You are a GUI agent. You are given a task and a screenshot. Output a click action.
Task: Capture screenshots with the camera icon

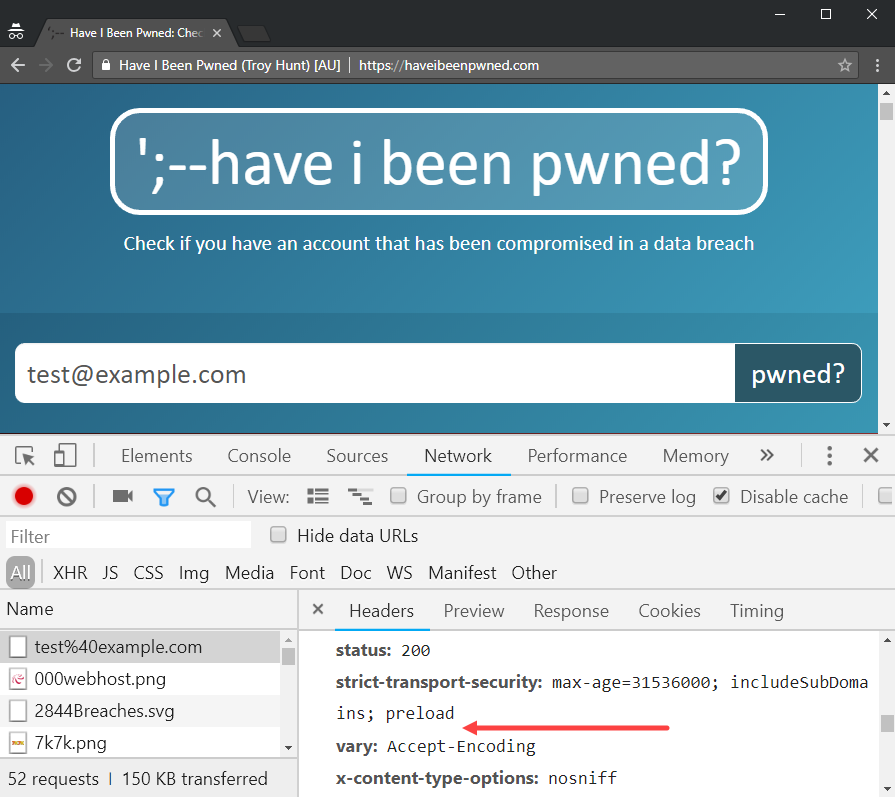pos(123,496)
